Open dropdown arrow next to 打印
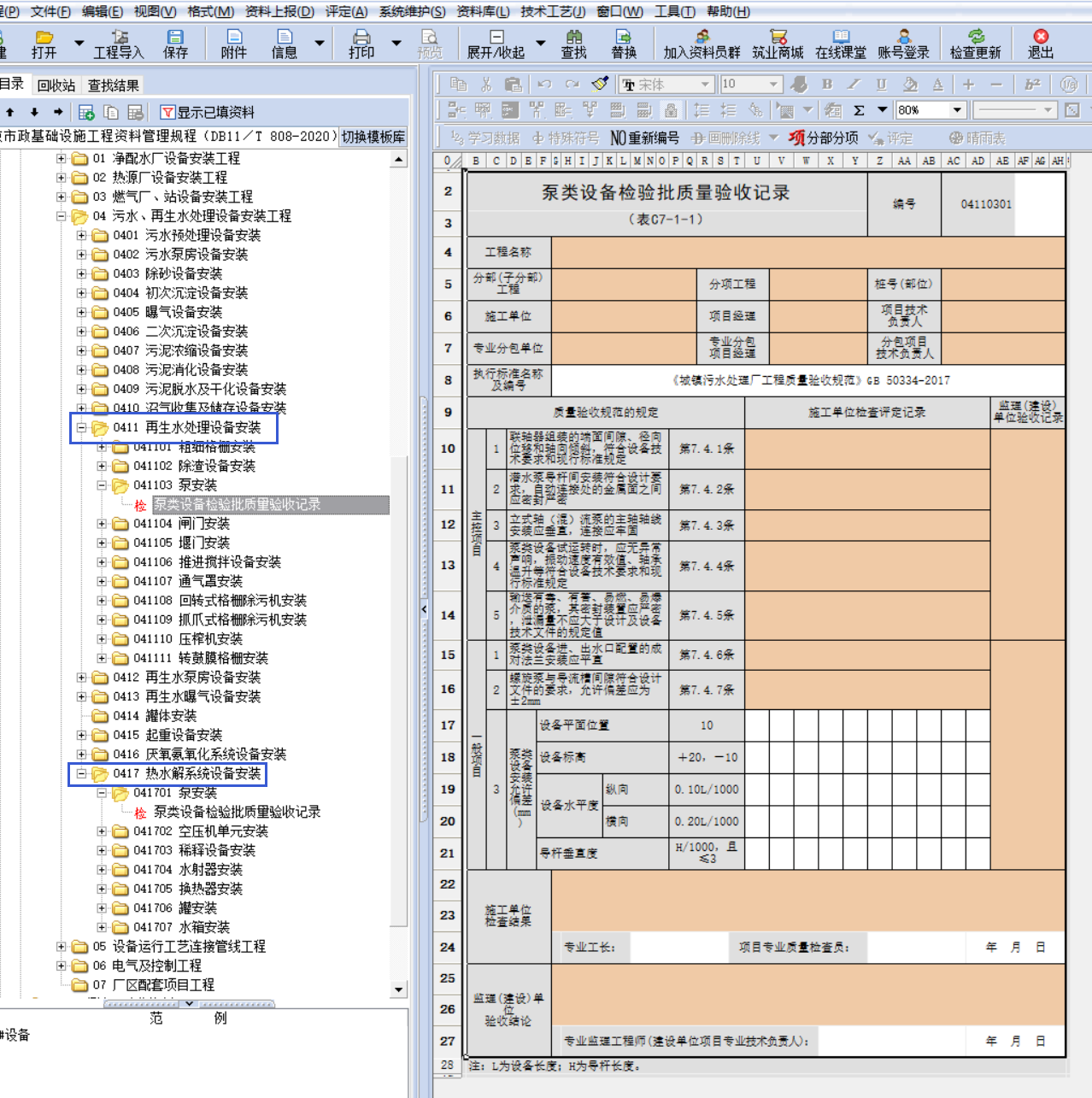The width and height of the screenshot is (1092, 1098). 396,43
